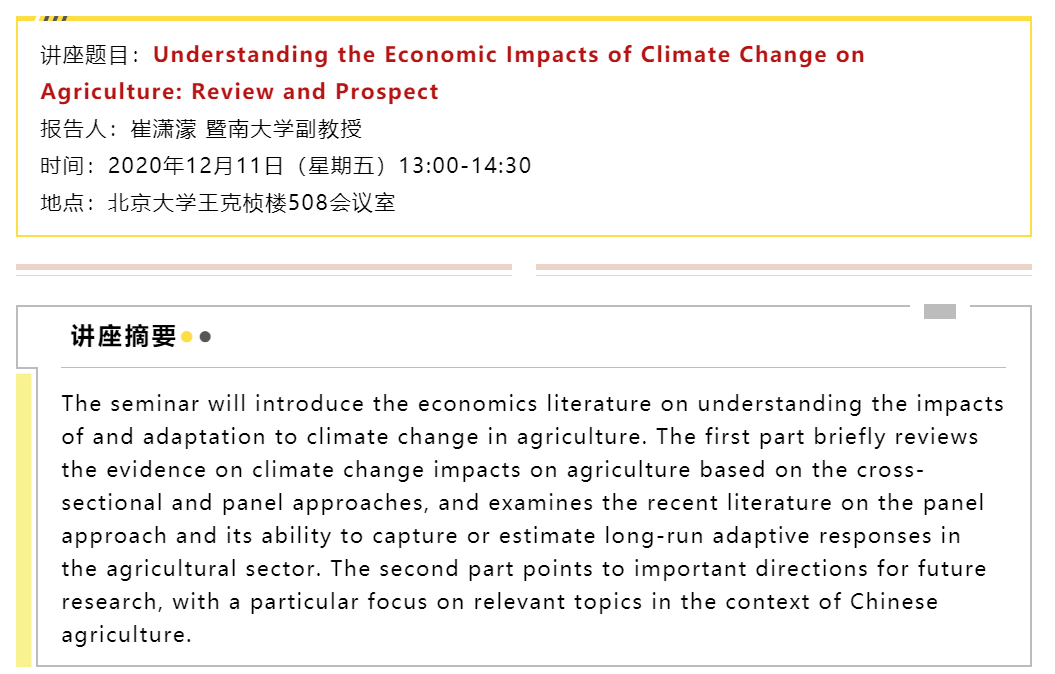This screenshot has height=674, width=1055.
Task: Click the right pink divider line
Action: 784,267
